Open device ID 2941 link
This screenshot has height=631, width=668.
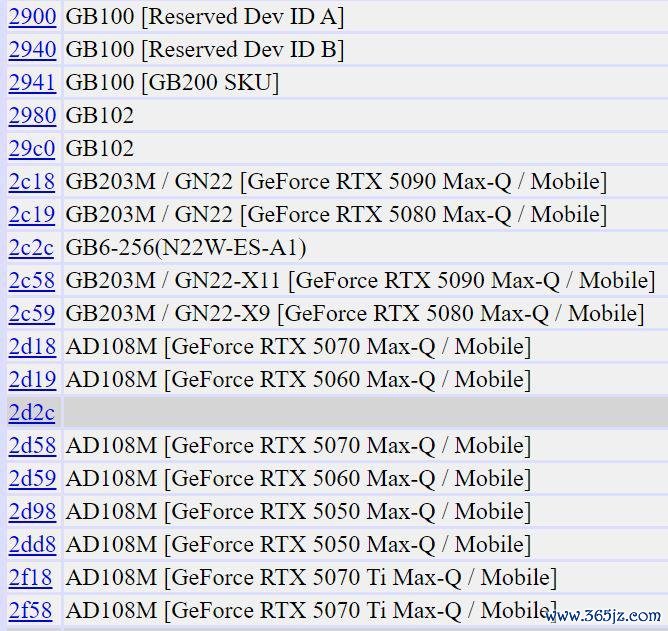coord(32,83)
